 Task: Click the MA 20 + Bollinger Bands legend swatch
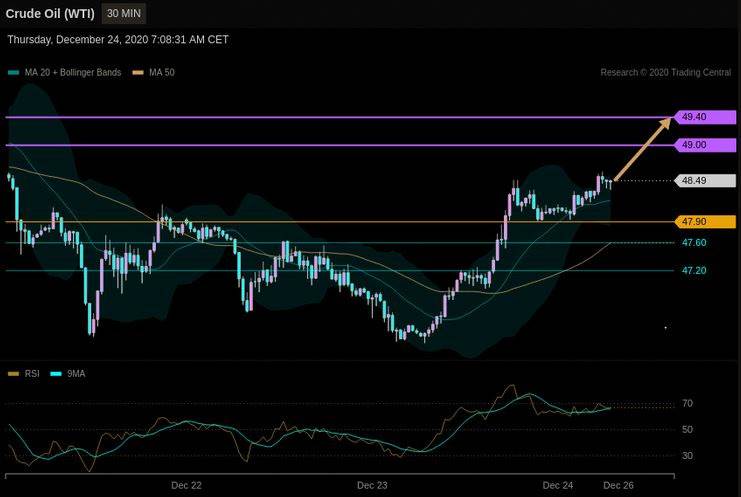tap(14, 73)
